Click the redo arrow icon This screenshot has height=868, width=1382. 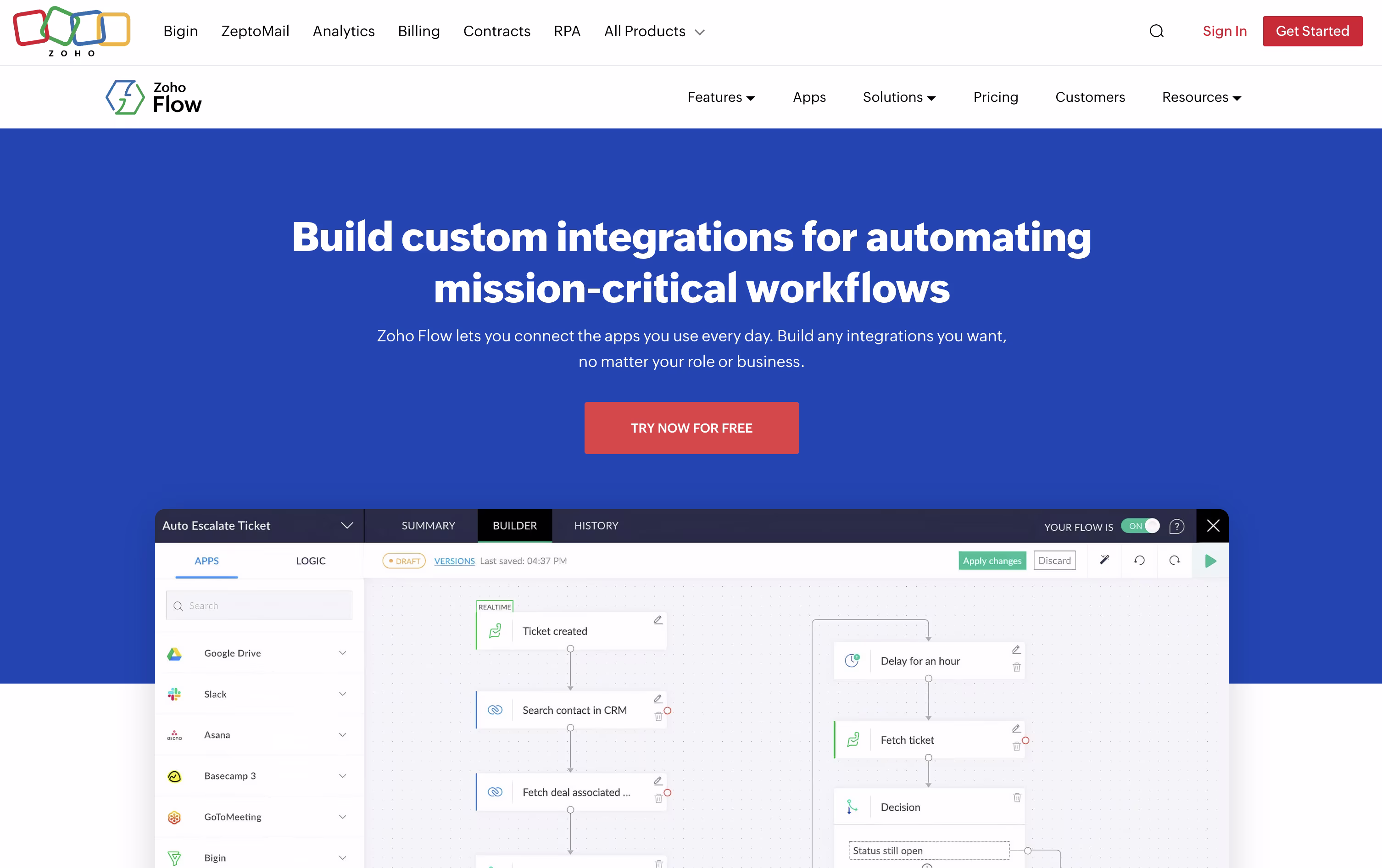[1174, 560]
